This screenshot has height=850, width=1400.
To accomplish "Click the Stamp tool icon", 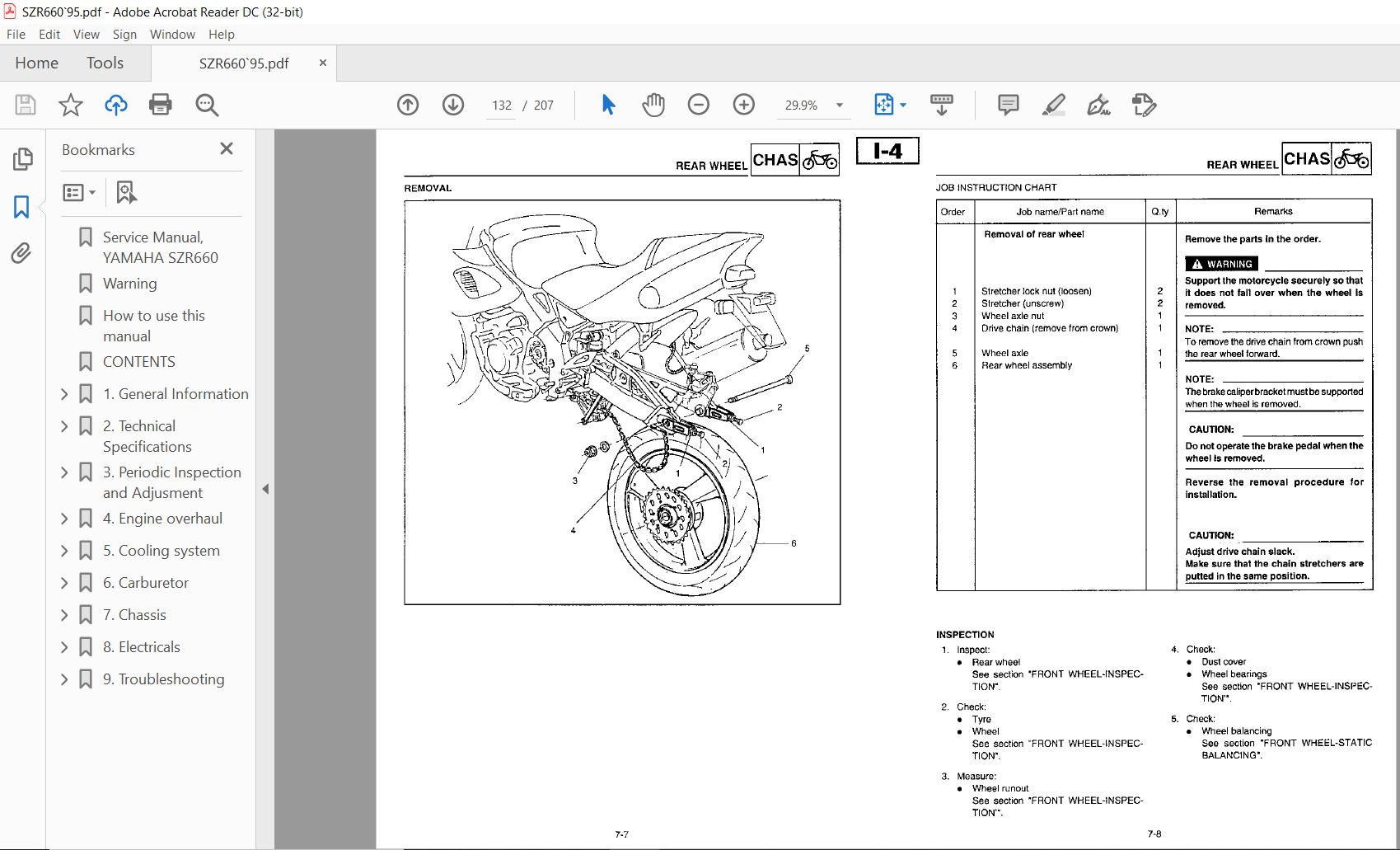I will tap(1144, 105).
